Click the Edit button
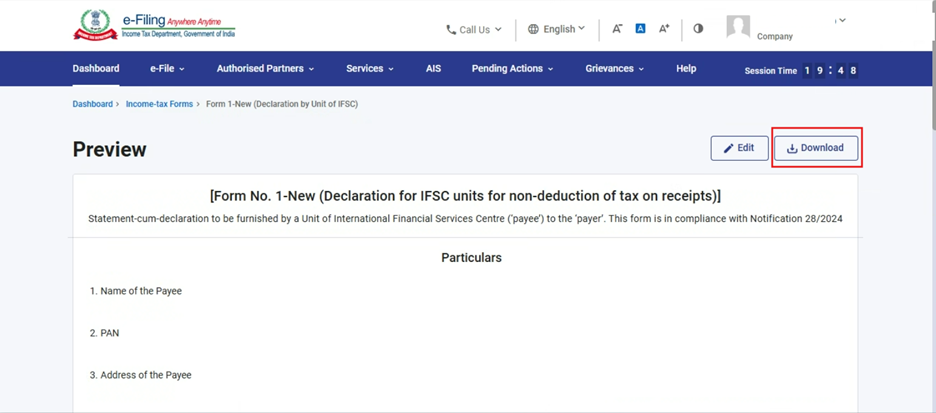The image size is (936, 413). 739,148
